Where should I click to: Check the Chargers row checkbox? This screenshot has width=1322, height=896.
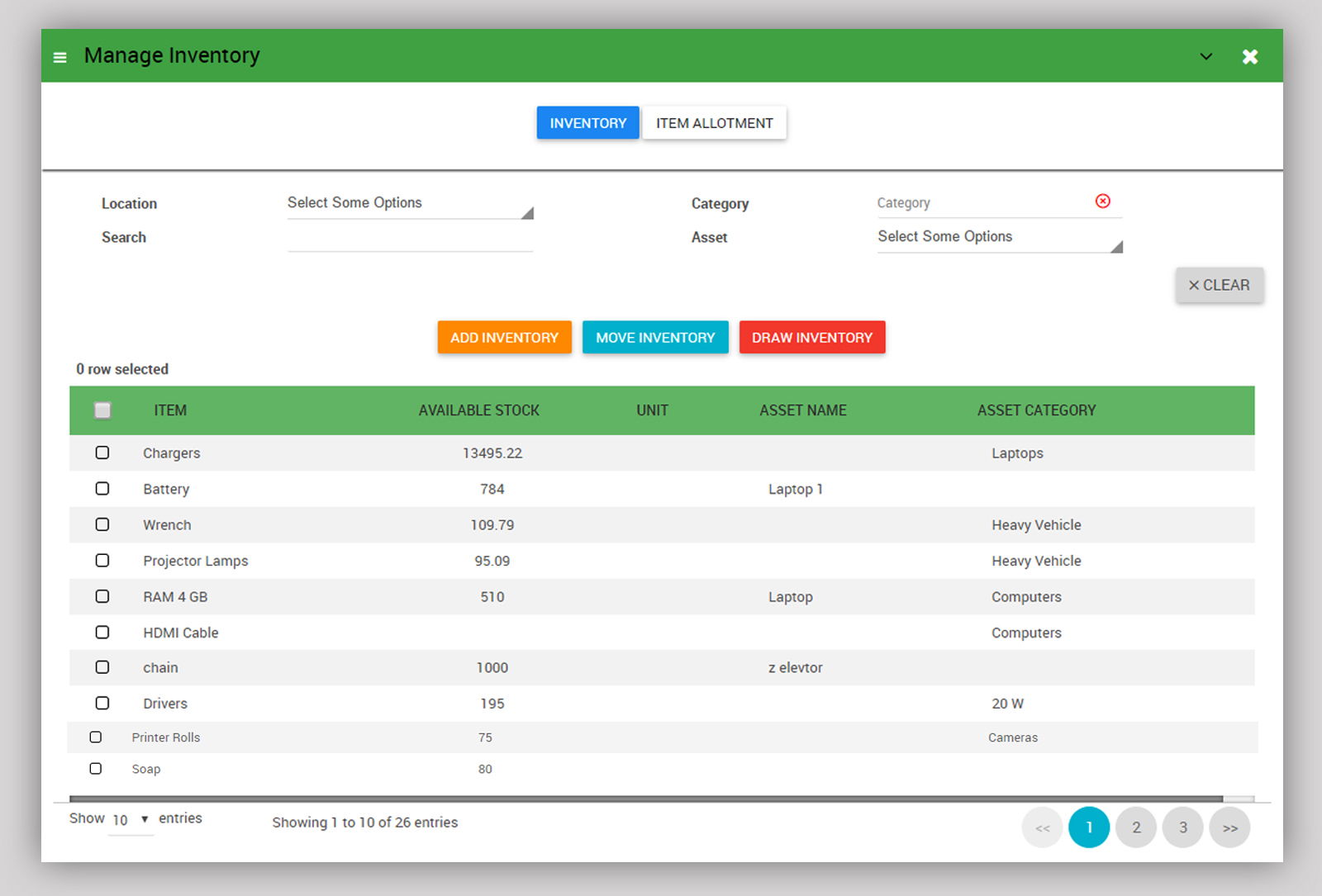(102, 453)
